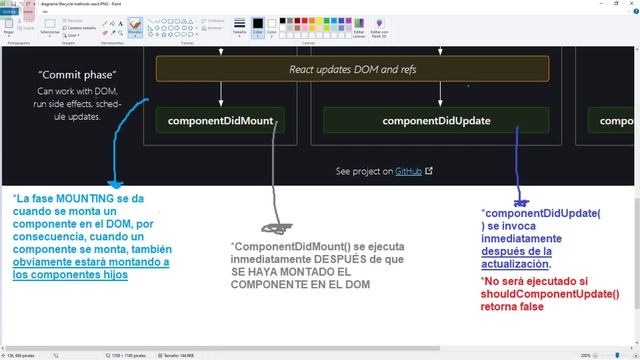
Task: Pick the green color swatch
Action: click(x=327, y=21)
